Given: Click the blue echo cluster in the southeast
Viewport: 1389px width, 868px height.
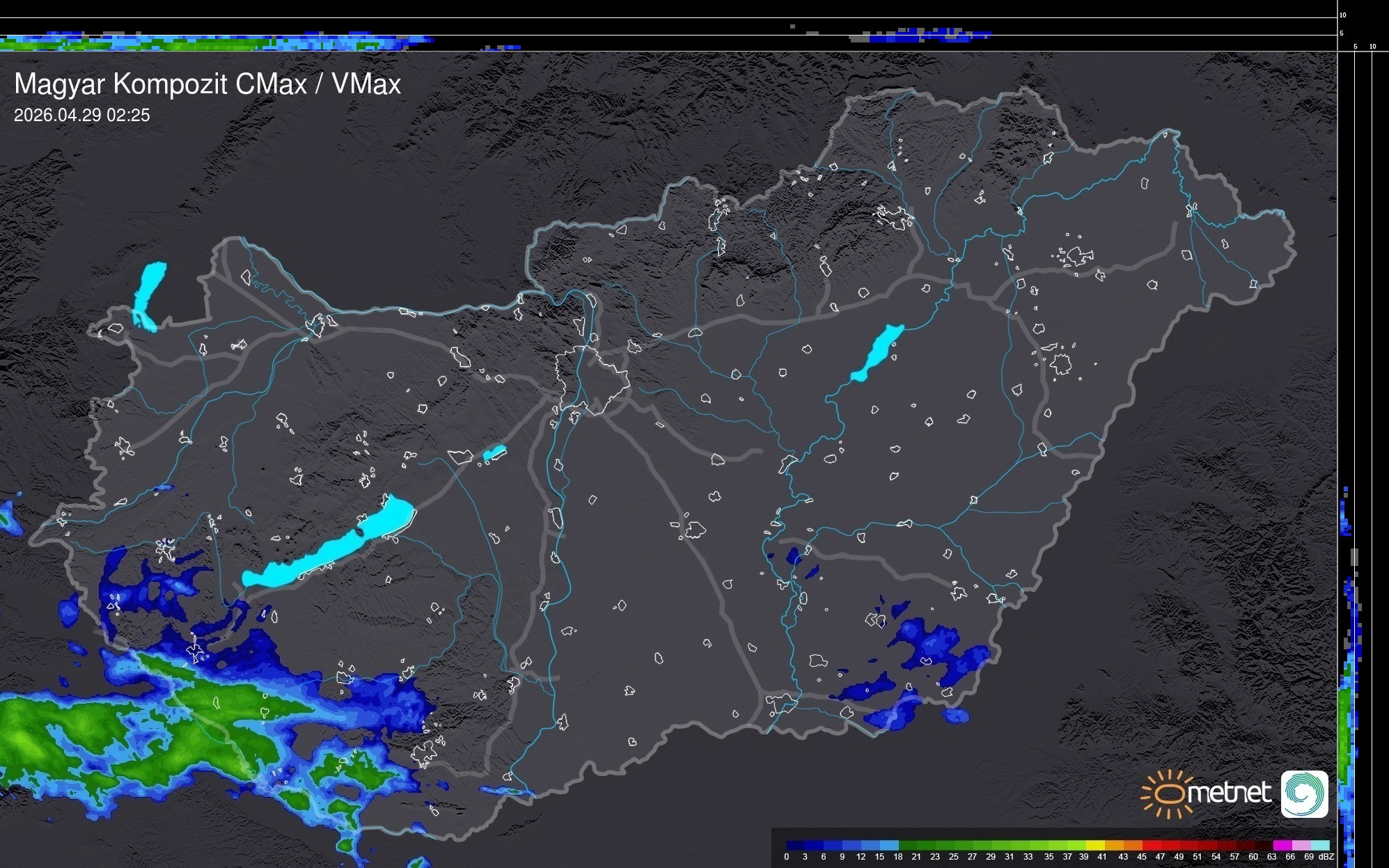Looking at the screenshot, I should click(x=933, y=644).
